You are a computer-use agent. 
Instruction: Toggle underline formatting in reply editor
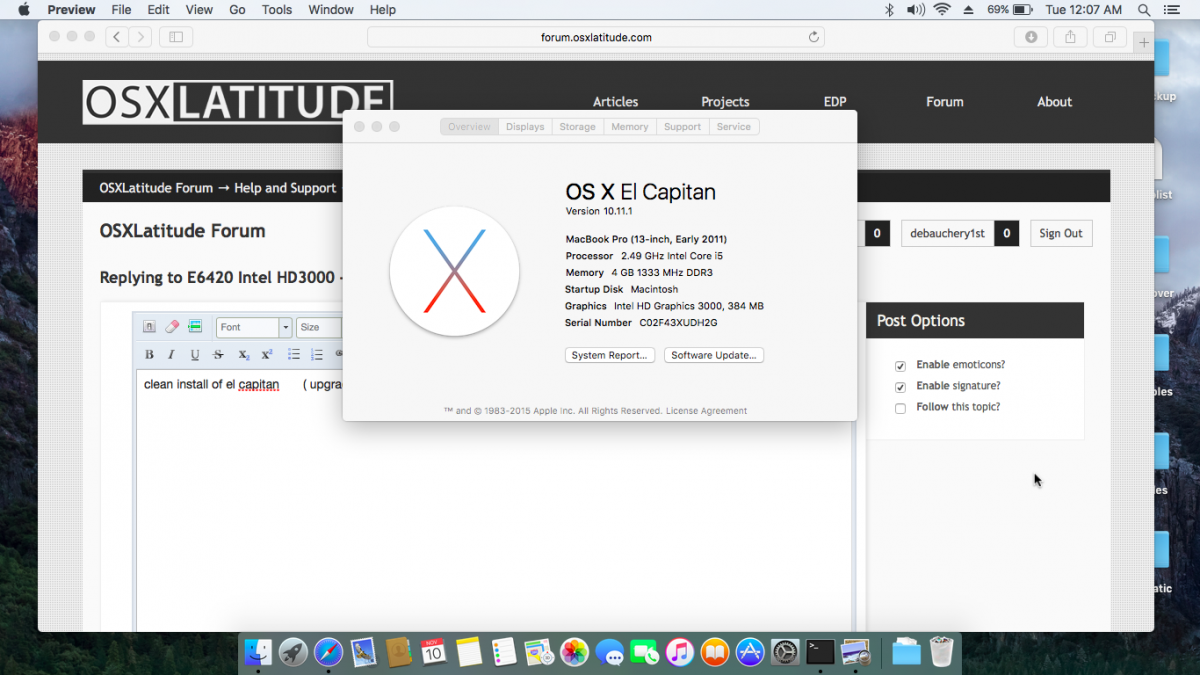coord(194,354)
